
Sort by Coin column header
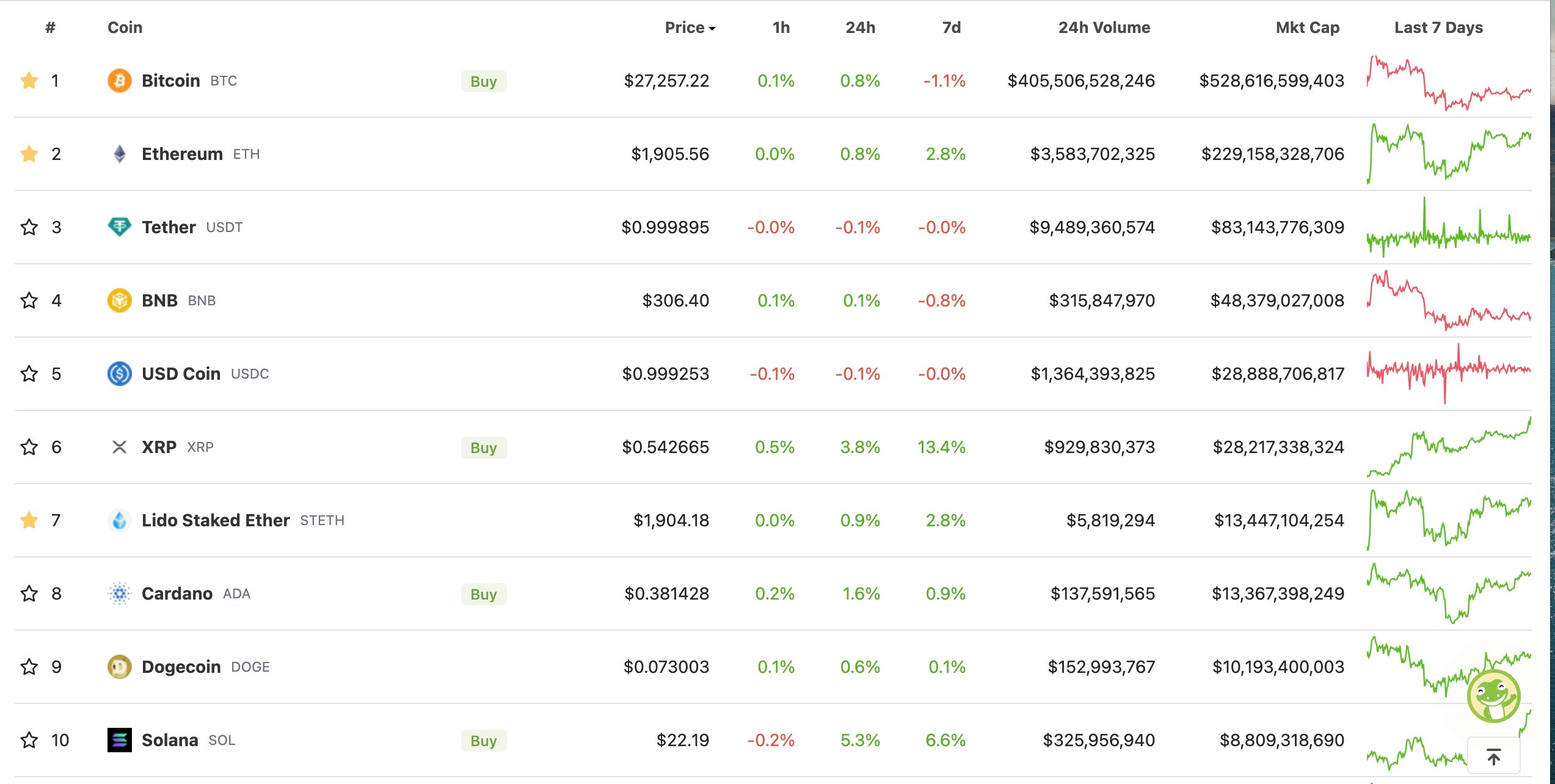coord(125,27)
